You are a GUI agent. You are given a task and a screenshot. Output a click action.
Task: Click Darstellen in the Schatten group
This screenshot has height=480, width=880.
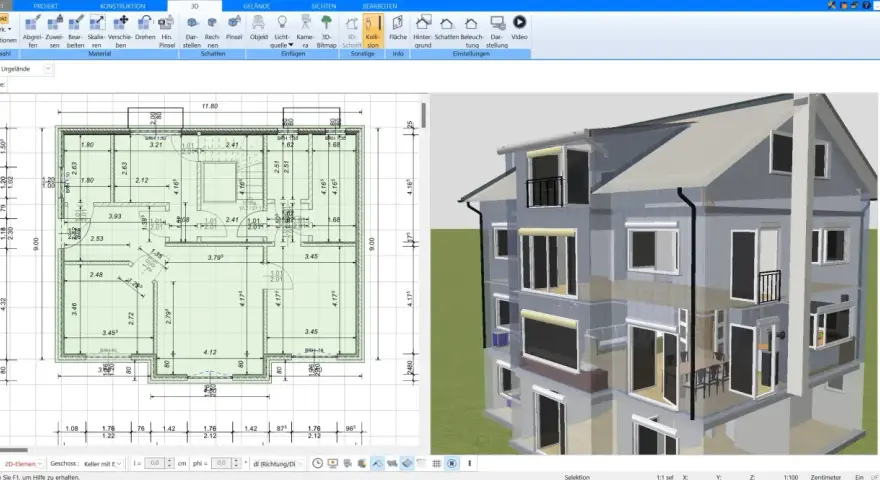click(192, 31)
